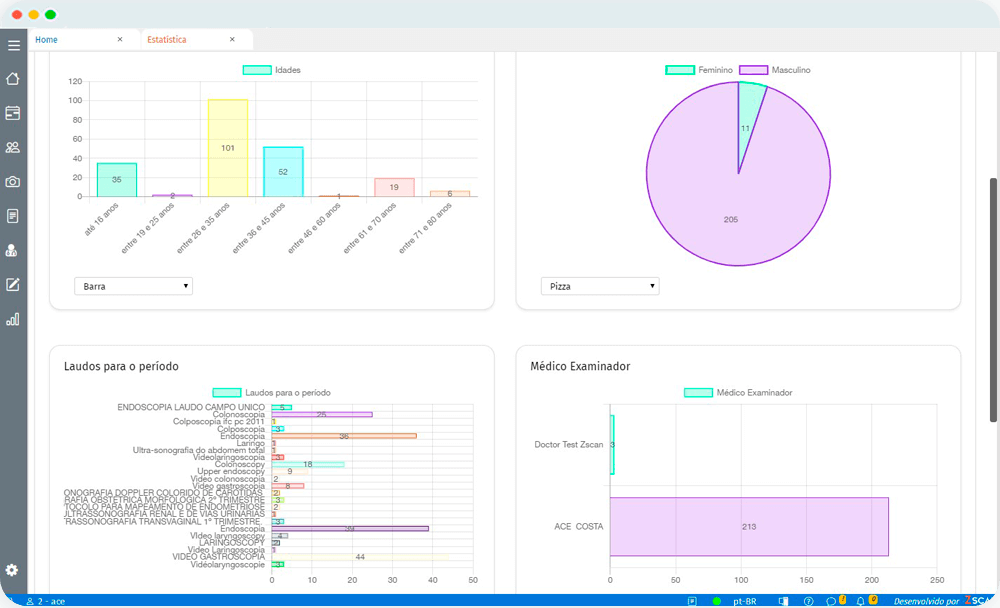The image size is (1000, 608).
Task: Click the Upper endoscopy axis label
Action: (231, 471)
